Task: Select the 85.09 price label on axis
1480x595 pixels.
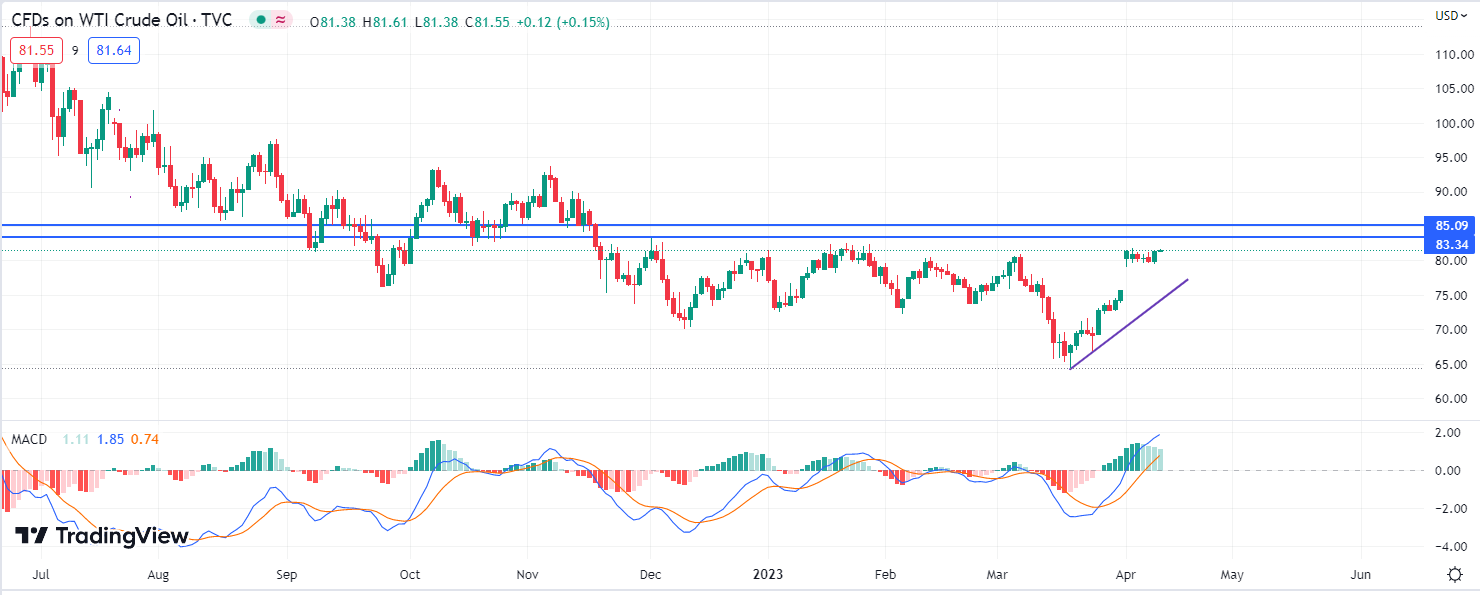Action: tap(1450, 226)
